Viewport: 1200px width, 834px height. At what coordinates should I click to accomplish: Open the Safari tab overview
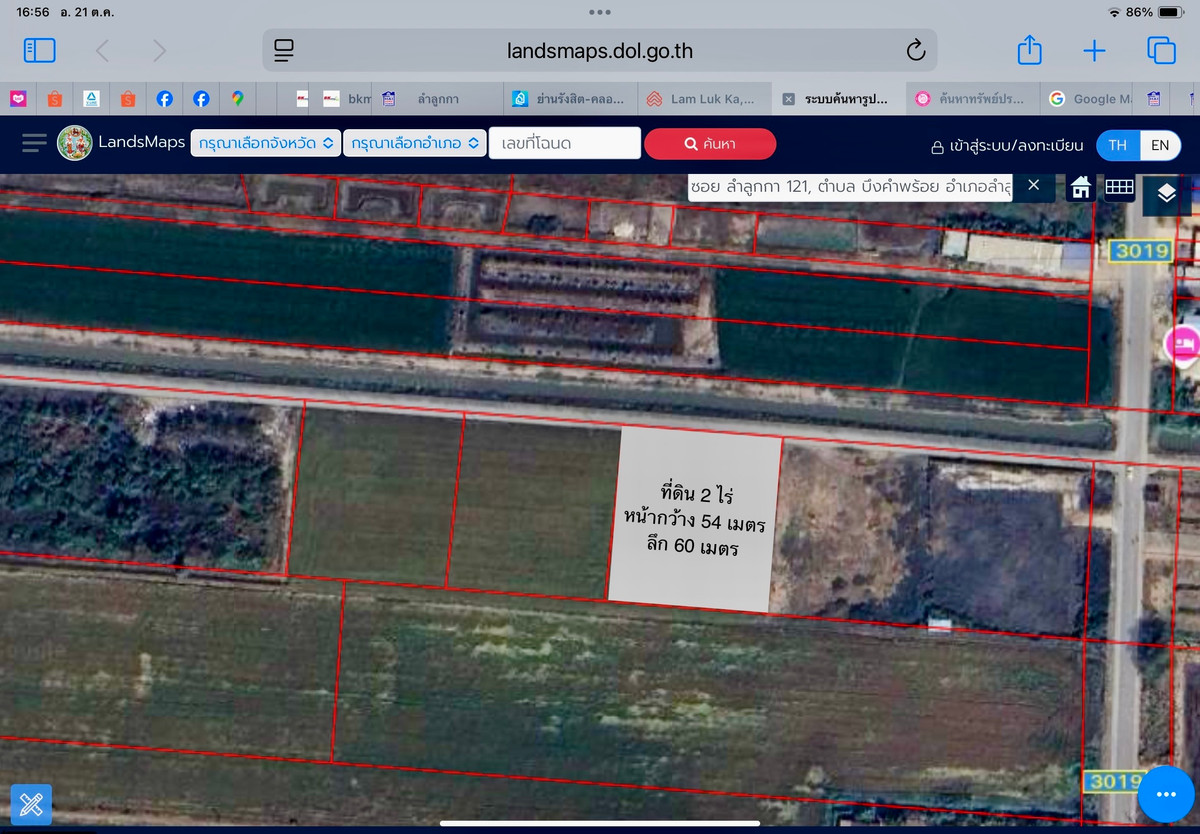(1160, 51)
